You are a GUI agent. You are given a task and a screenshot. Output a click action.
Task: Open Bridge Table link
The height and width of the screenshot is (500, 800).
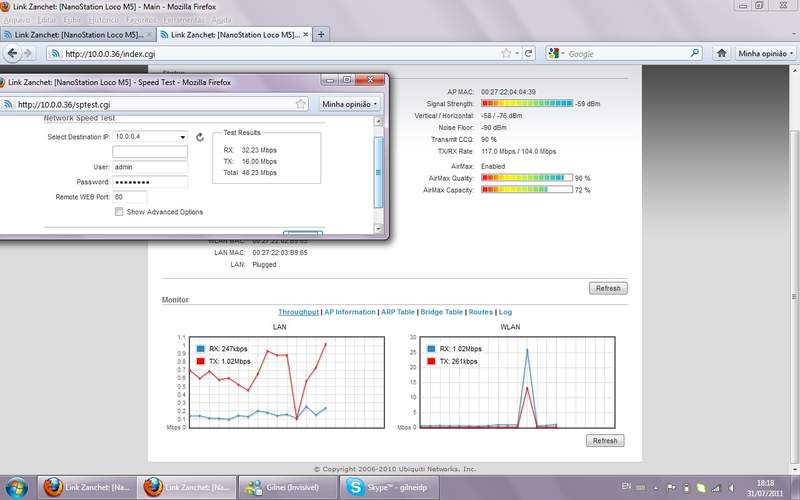pos(441,312)
